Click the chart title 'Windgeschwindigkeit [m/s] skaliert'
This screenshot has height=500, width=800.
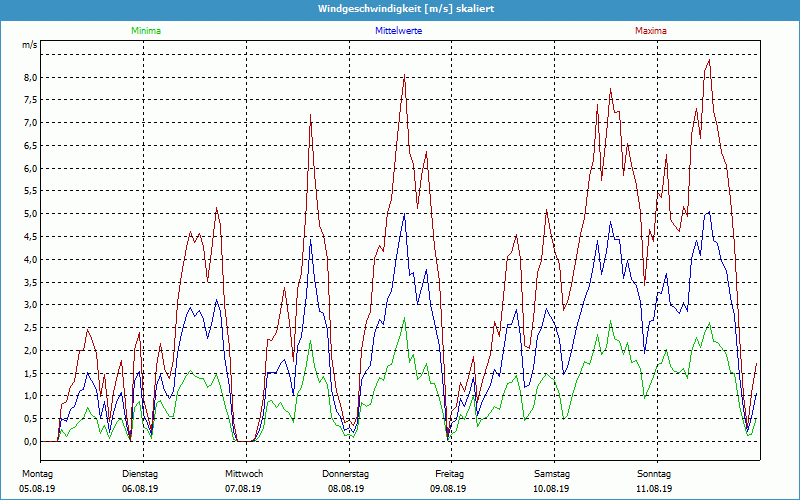tap(406, 9)
